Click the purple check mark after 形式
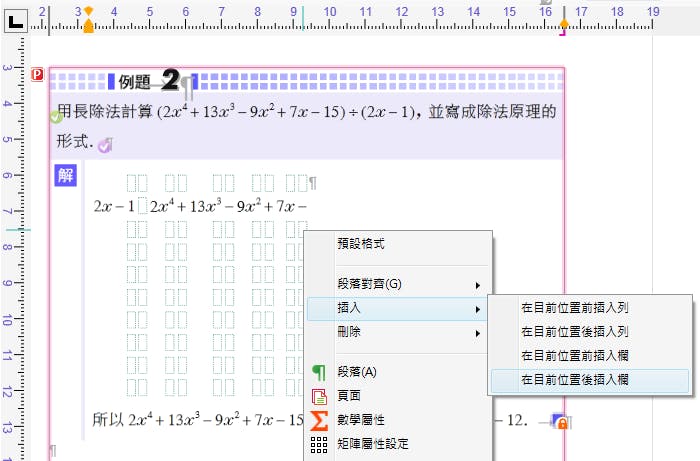 (x=105, y=146)
